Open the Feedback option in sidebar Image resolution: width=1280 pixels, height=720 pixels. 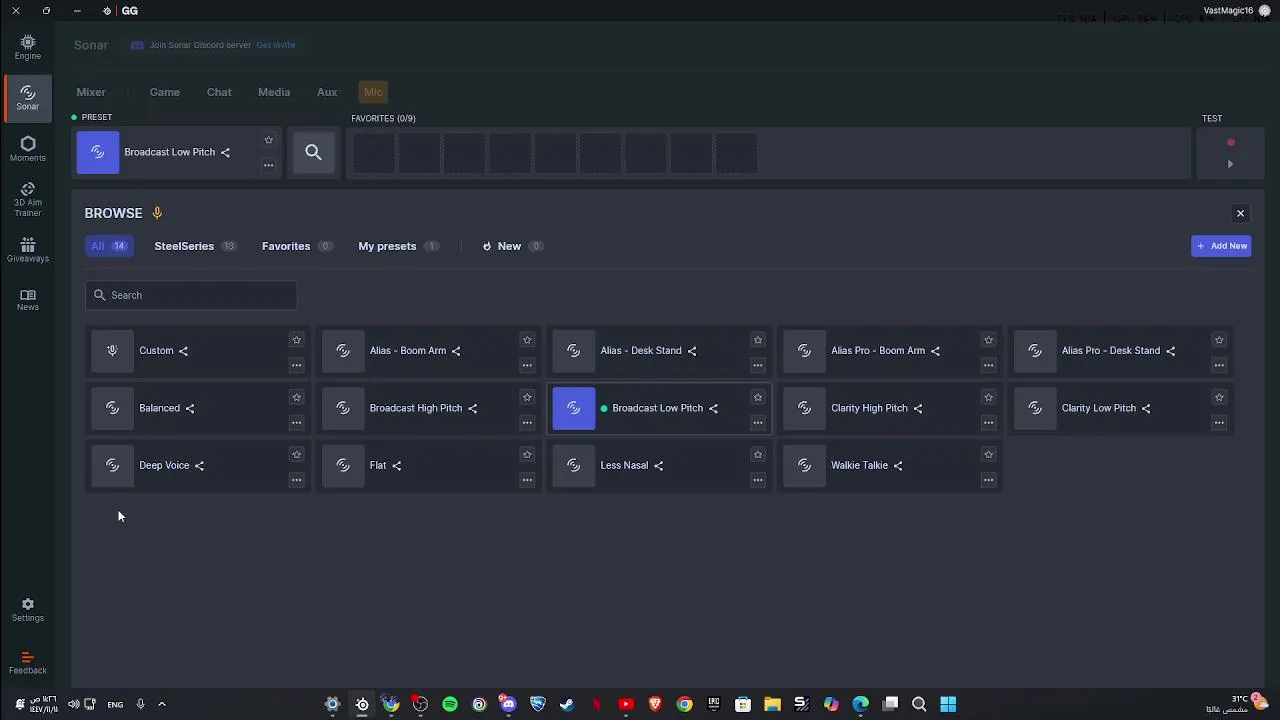(x=27, y=663)
